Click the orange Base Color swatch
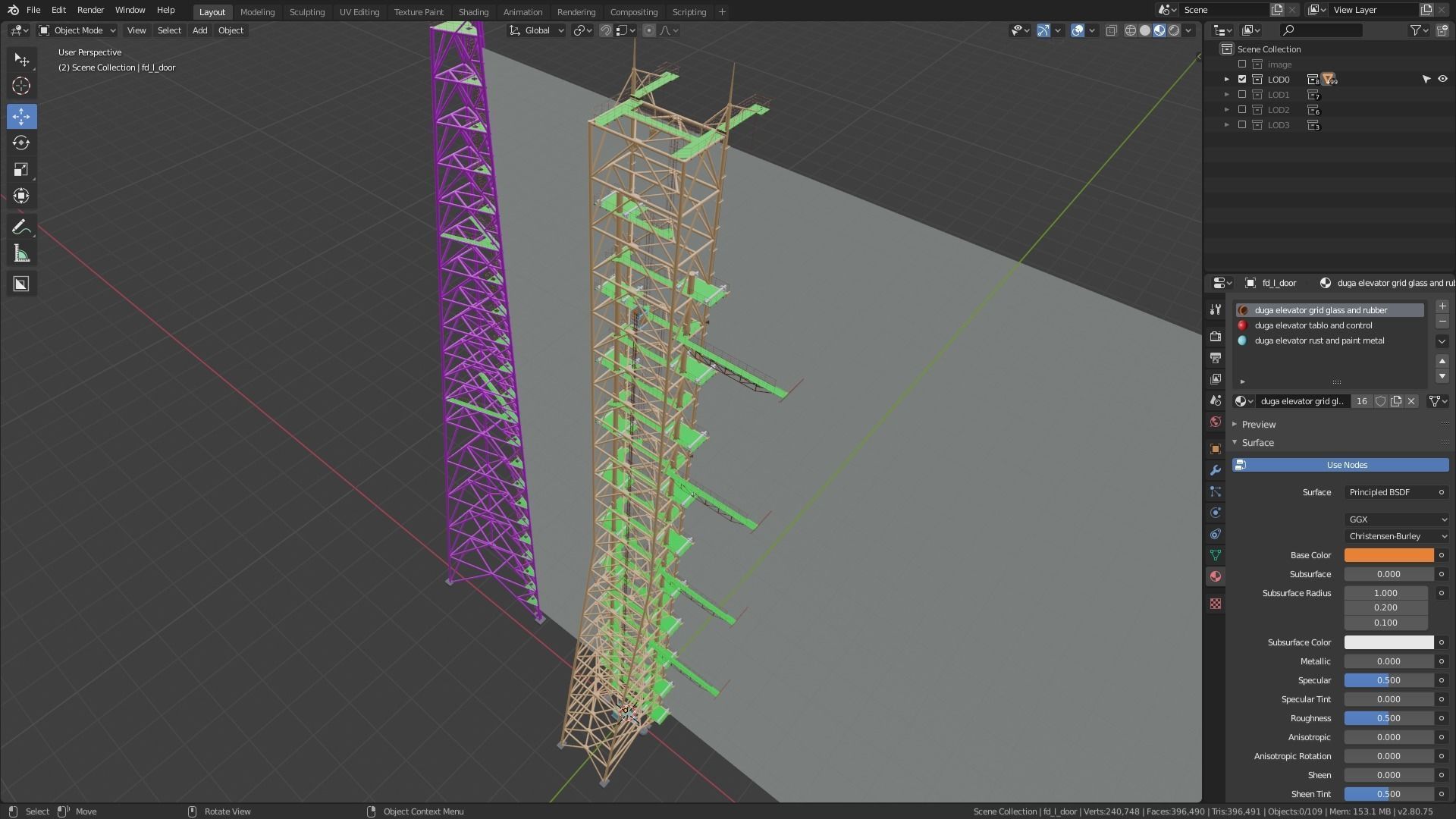This screenshot has width=1456, height=819. [1389, 555]
